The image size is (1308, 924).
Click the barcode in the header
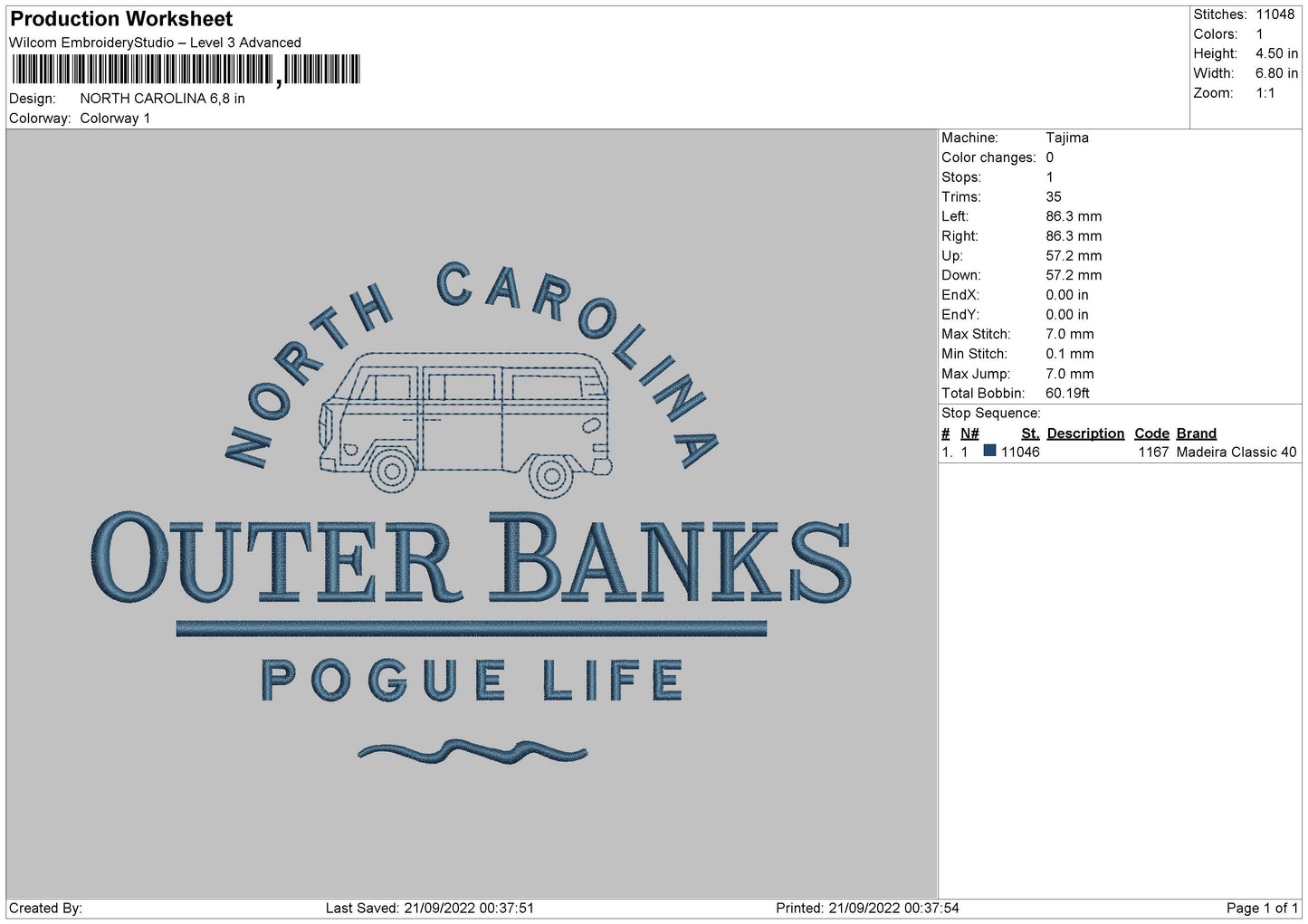186,70
